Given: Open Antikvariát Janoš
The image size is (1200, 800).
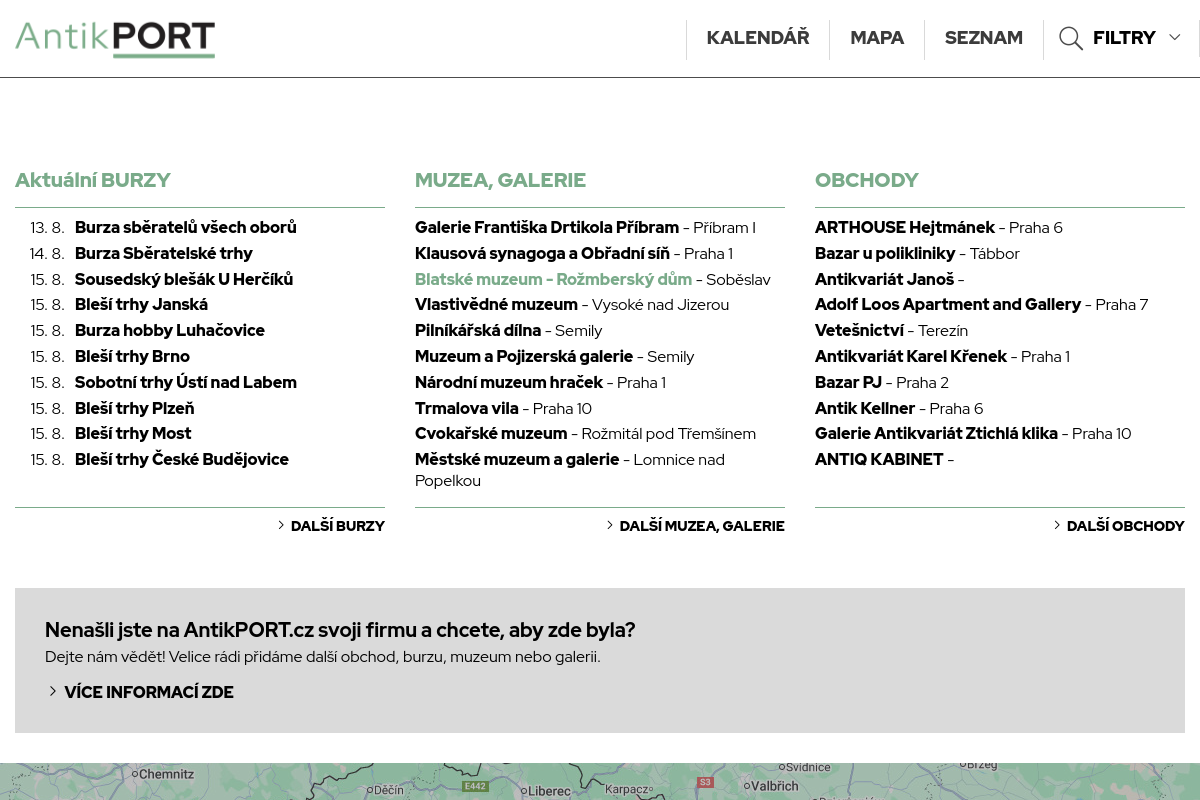Looking at the screenshot, I should pos(885,279).
